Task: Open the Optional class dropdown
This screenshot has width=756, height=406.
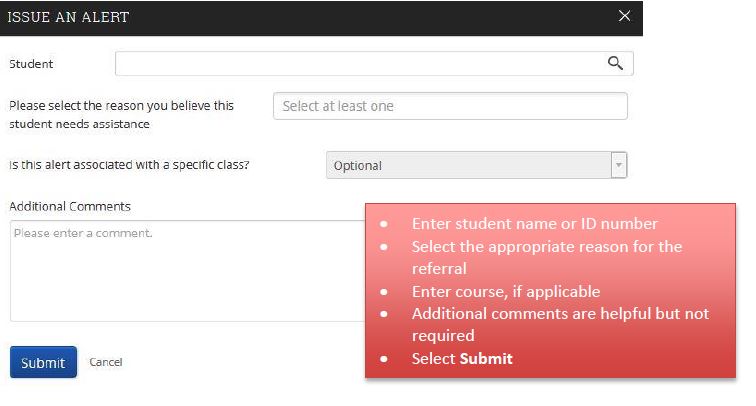Action: [x=468, y=165]
